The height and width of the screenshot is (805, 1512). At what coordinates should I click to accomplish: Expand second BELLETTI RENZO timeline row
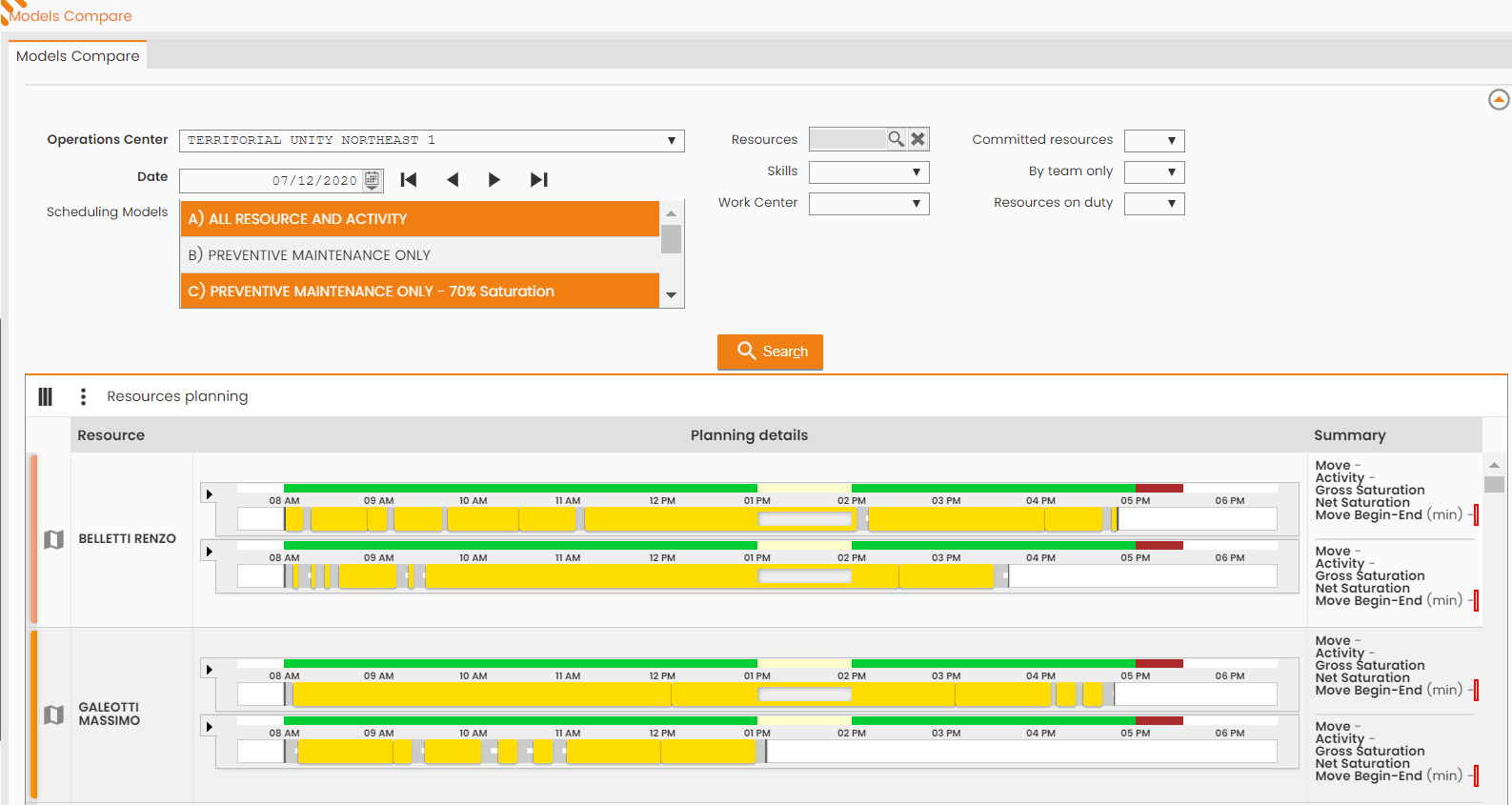(x=210, y=552)
